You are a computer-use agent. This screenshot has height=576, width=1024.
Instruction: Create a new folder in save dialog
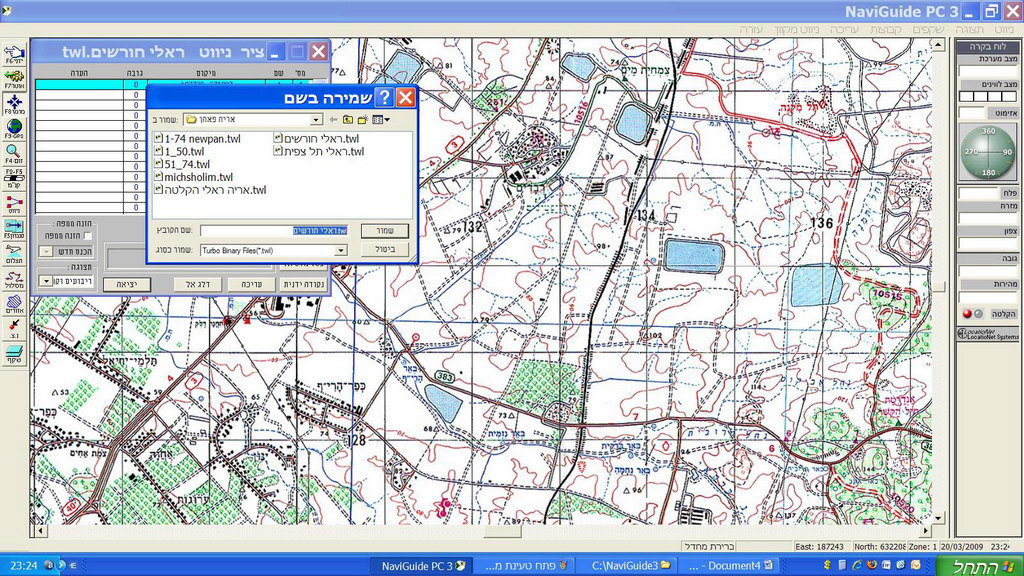(362, 120)
